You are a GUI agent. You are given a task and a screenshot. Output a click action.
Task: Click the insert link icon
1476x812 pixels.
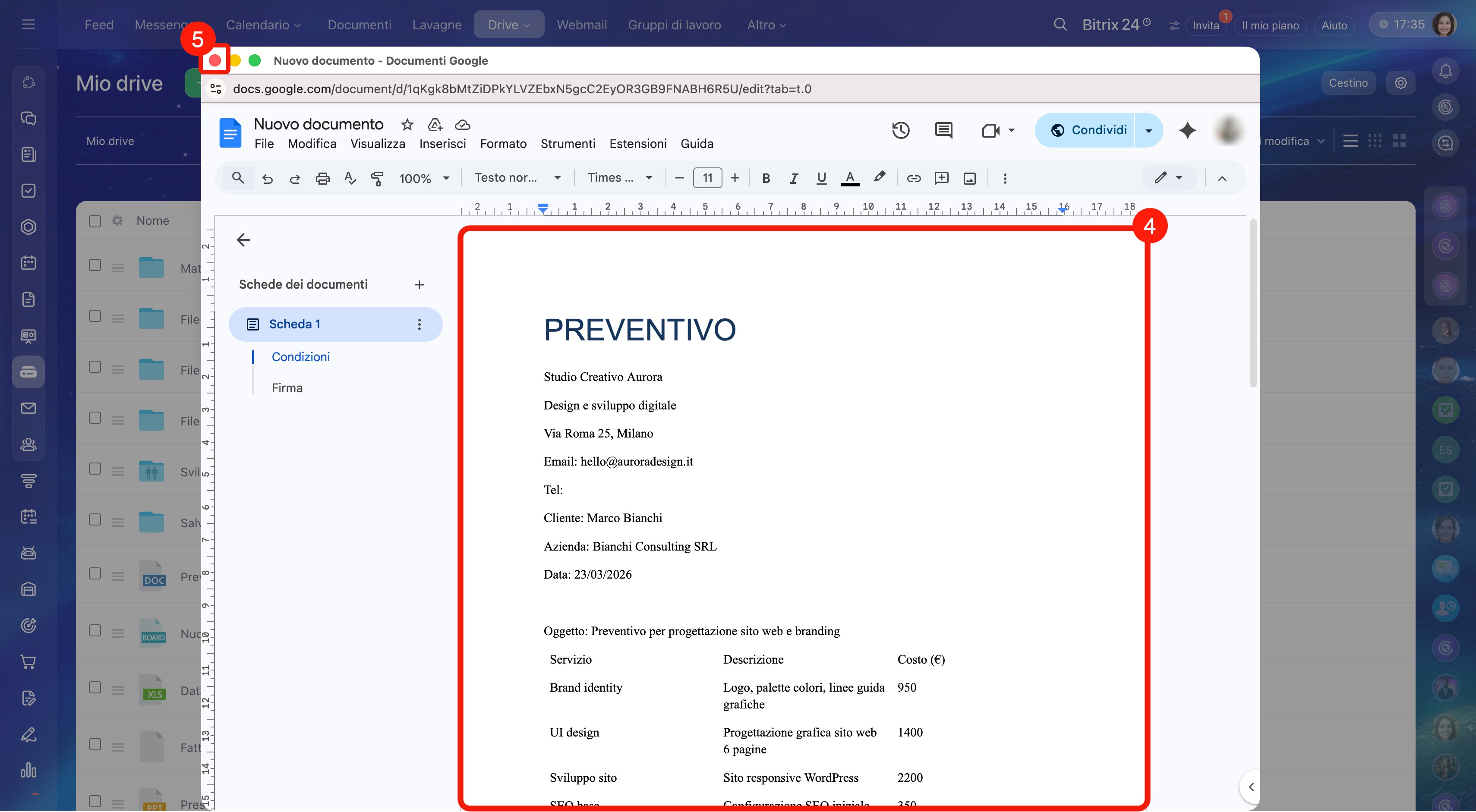pos(913,179)
